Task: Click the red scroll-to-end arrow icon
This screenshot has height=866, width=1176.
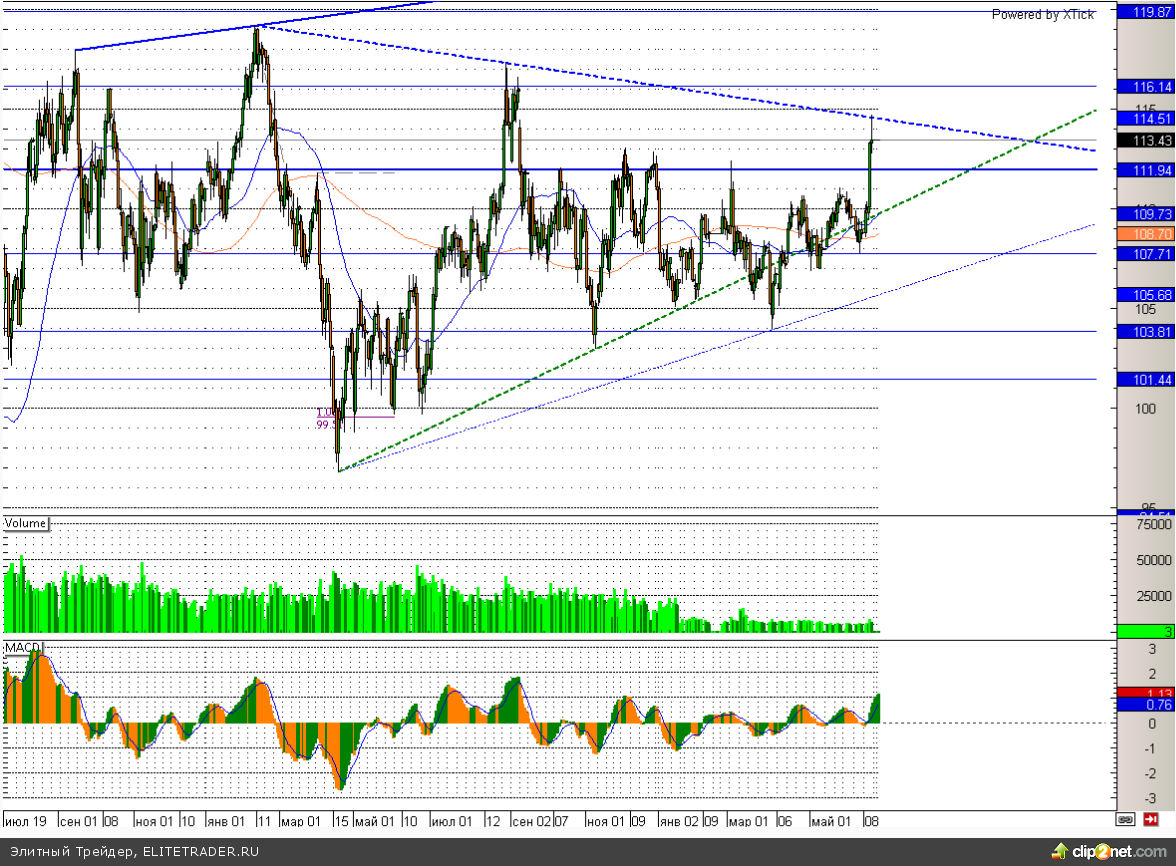Action: tap(1152, 820)
